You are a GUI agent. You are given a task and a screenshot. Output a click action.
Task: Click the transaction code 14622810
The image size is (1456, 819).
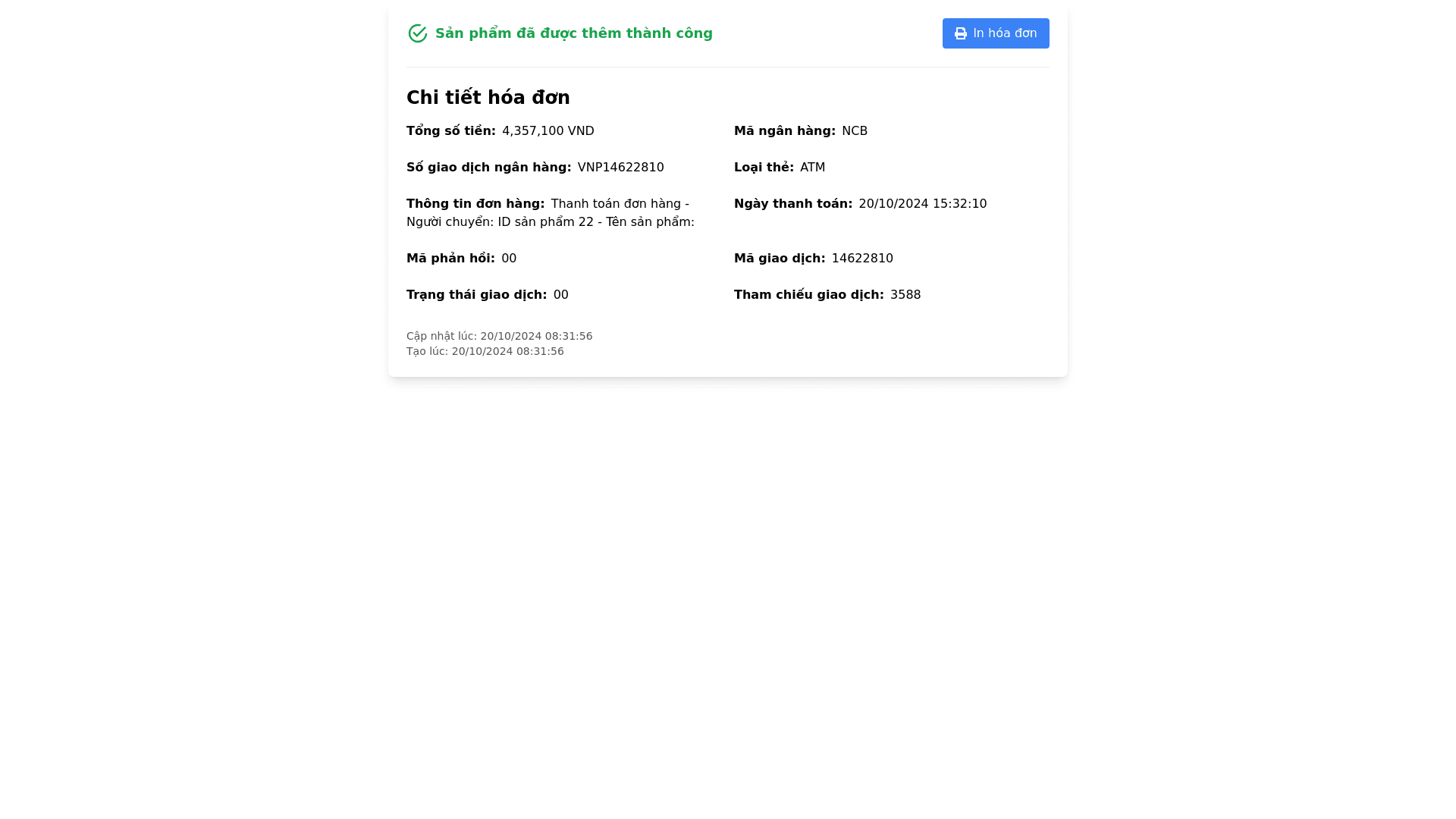point(862,259)
